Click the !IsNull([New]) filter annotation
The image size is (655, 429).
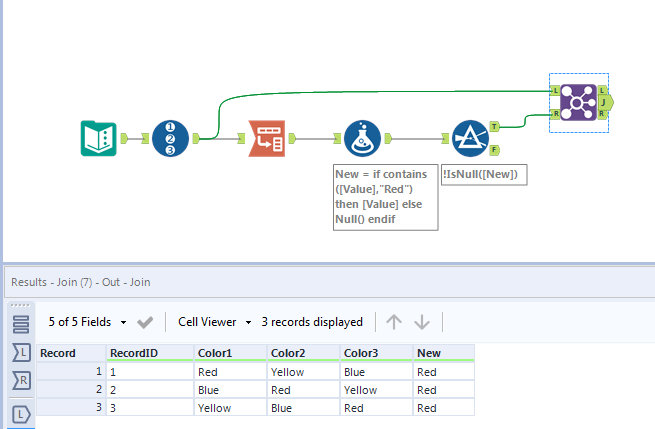click(484, 175)
